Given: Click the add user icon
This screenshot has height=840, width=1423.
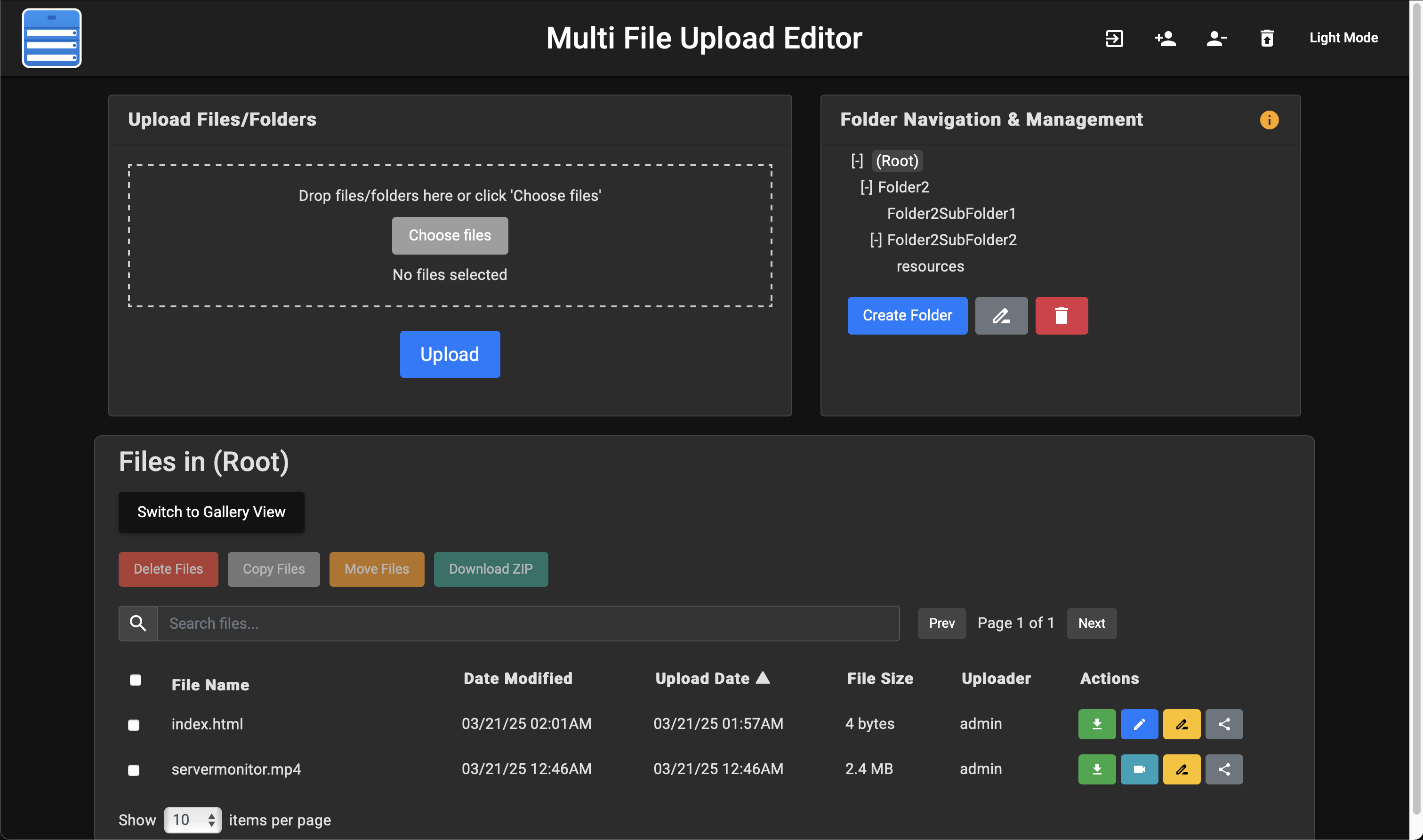Looking at the screenshot, I should coord(1166,39).
